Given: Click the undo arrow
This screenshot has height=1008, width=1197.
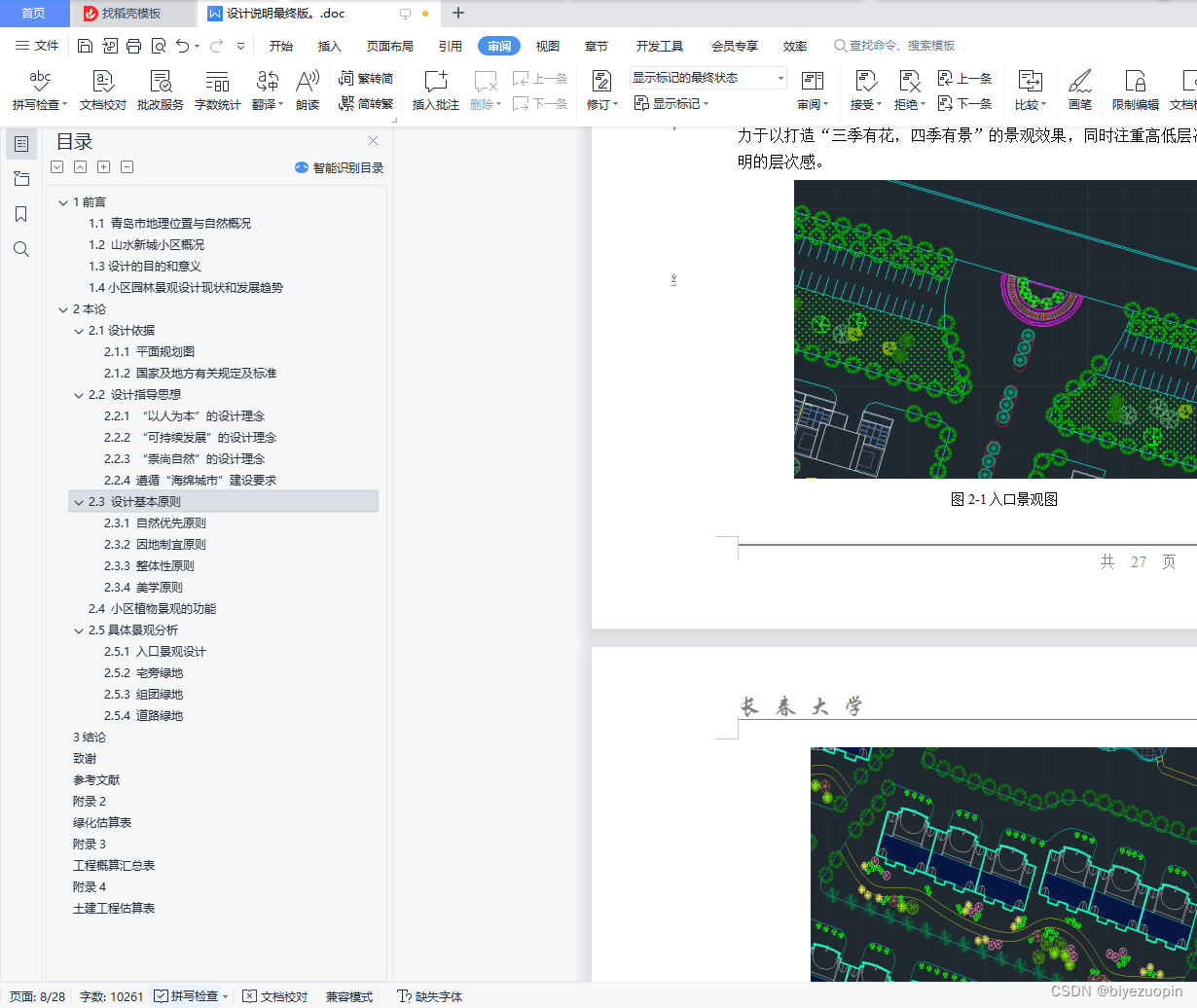Looking at the screenshot, I should coord(182,46).
